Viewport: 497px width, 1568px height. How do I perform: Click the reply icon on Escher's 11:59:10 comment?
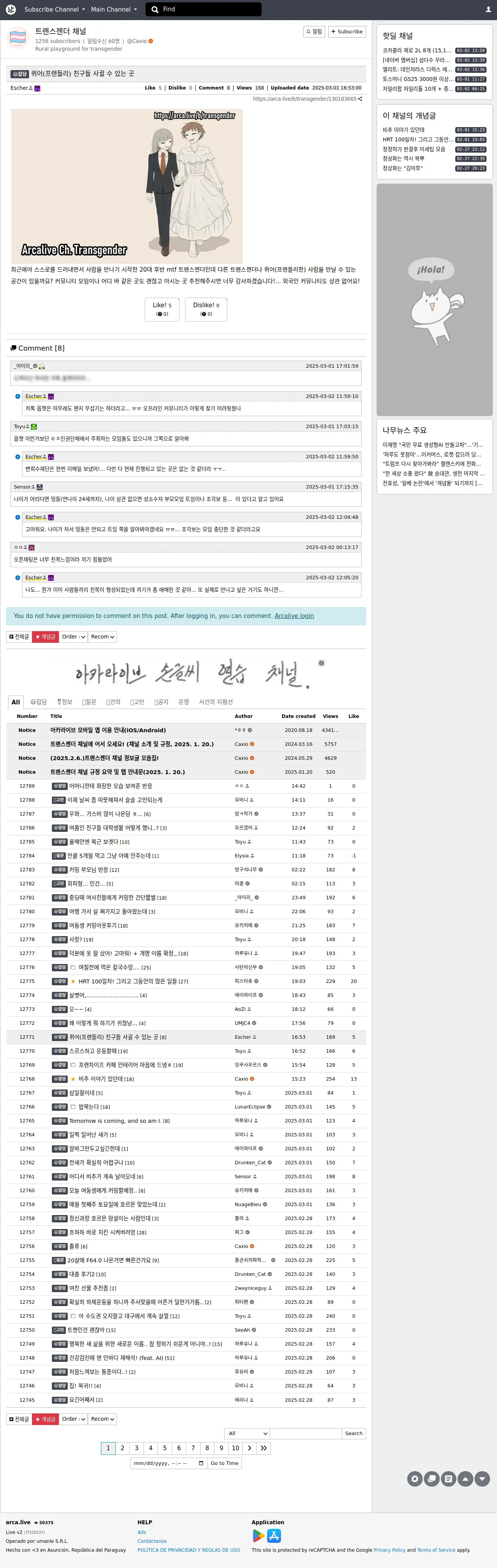click(18, 396)
